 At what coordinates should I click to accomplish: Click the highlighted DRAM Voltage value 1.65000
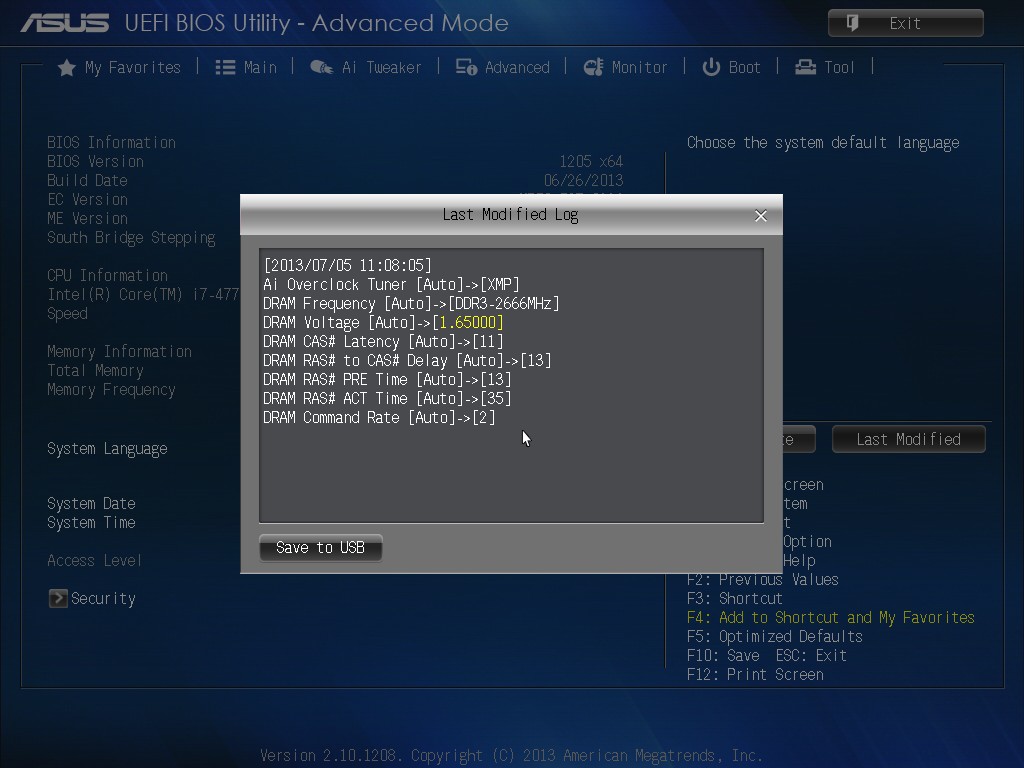468,323
